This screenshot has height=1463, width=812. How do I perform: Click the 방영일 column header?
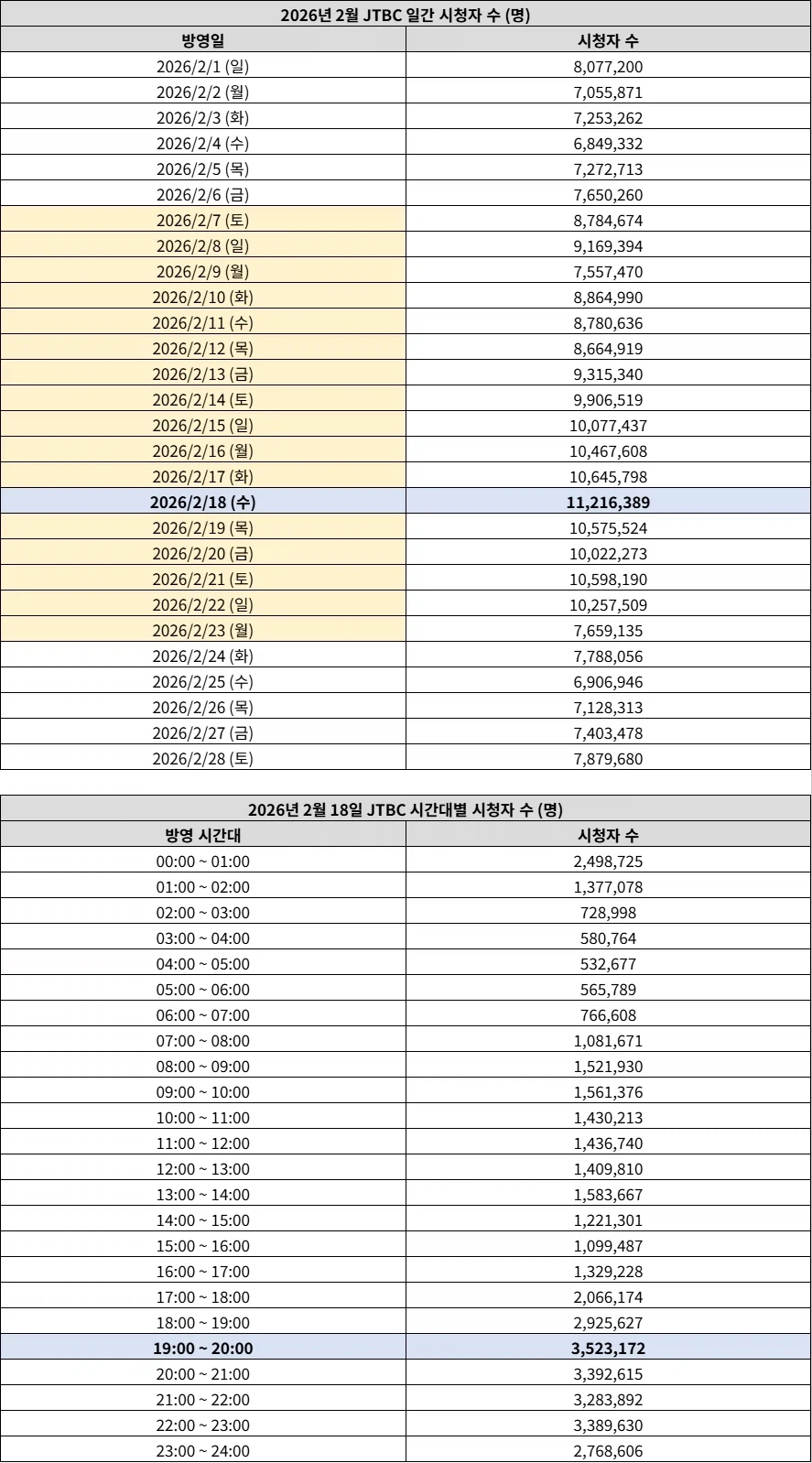coord(202,40)
